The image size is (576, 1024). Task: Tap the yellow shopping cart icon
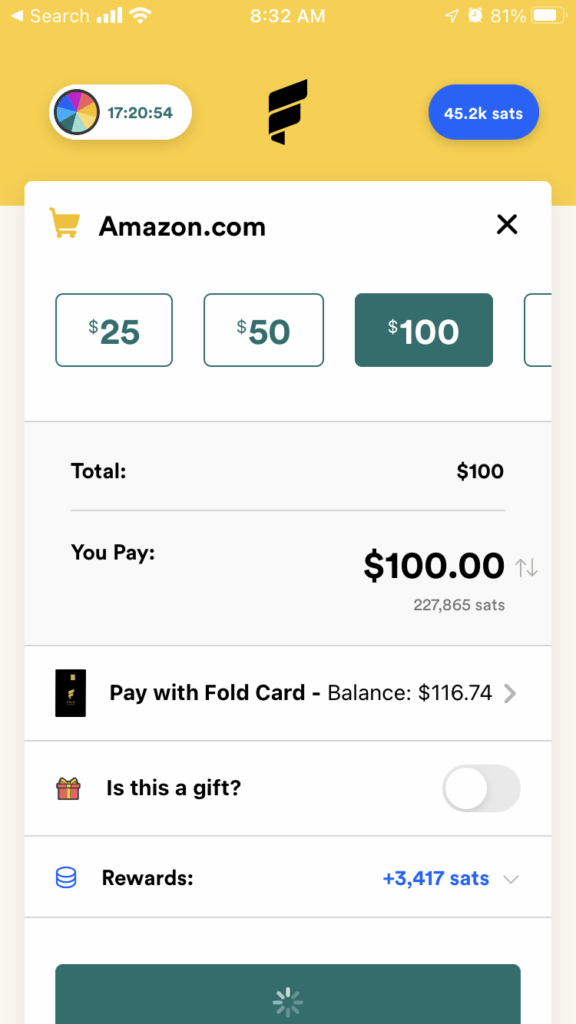[65, 223]
